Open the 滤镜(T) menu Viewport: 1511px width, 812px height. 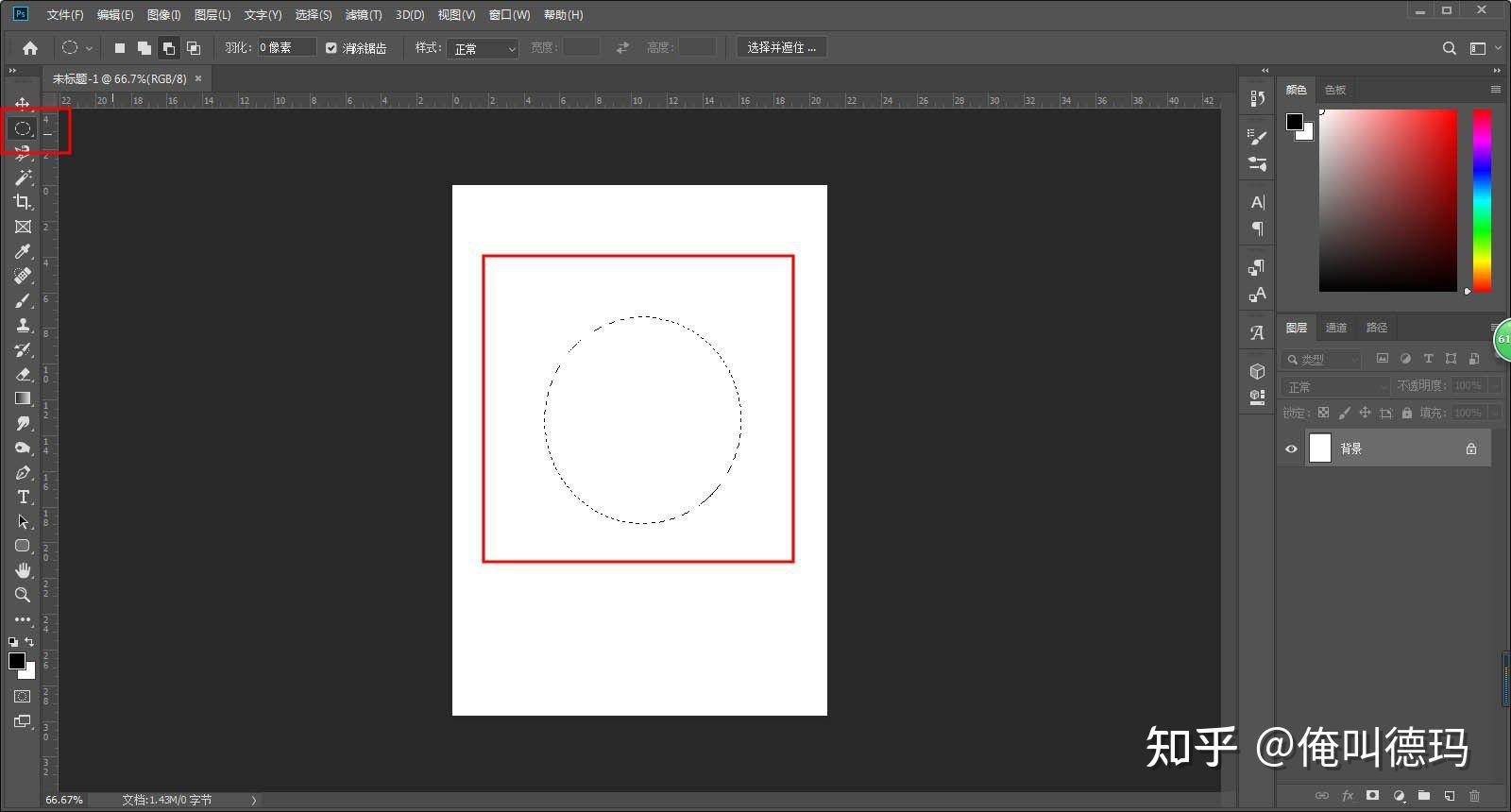(x=364, y=15)
